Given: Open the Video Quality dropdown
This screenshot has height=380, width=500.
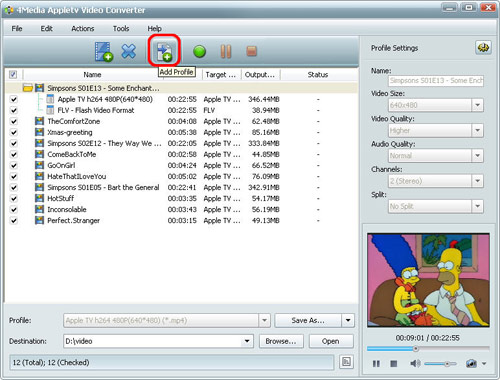Looking at the screenshot, I should [477, 130].
